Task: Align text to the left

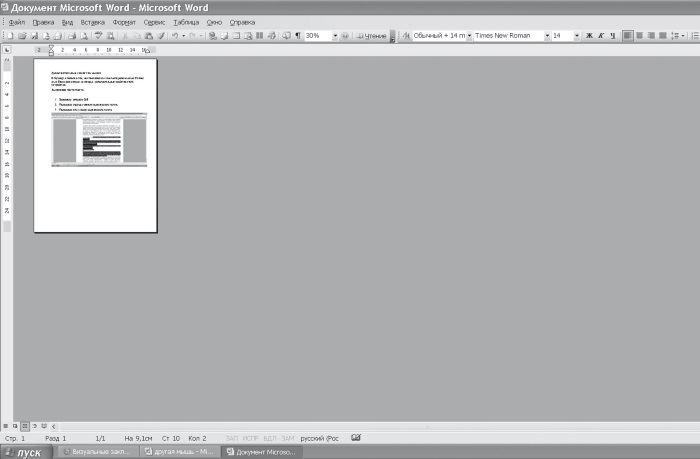Action: (628, 35)
